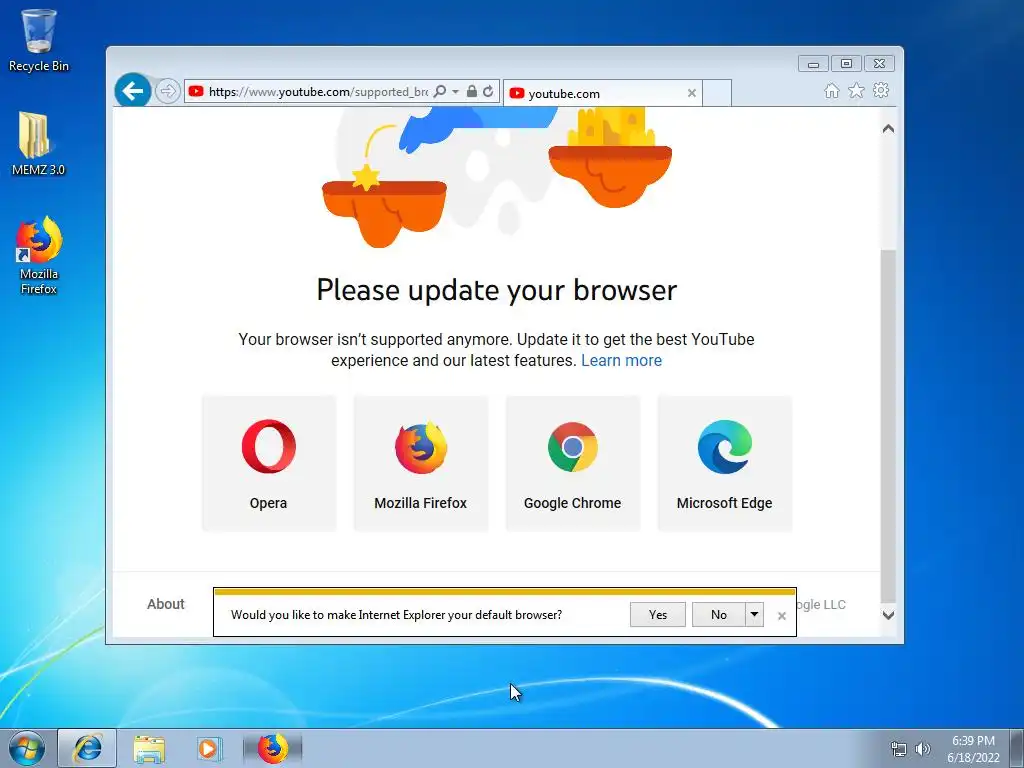Click the Learn more link
The width and height of the screenshot is (1024, 768).
pos(621,360)
